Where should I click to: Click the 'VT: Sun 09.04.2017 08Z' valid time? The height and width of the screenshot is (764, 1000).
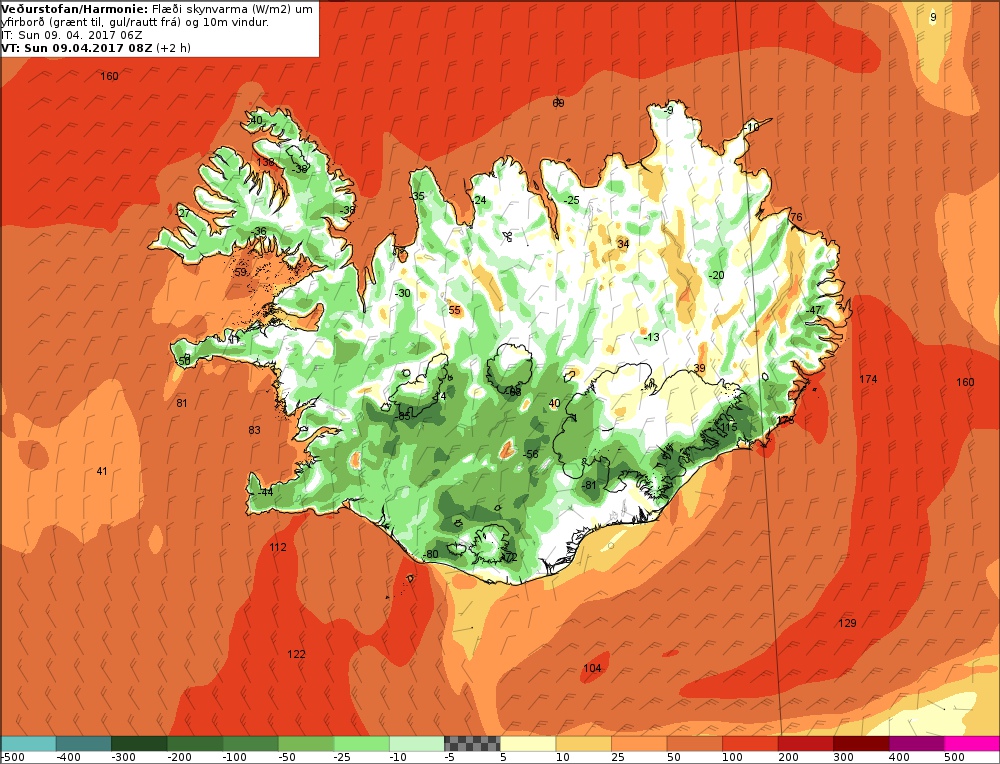77,48
